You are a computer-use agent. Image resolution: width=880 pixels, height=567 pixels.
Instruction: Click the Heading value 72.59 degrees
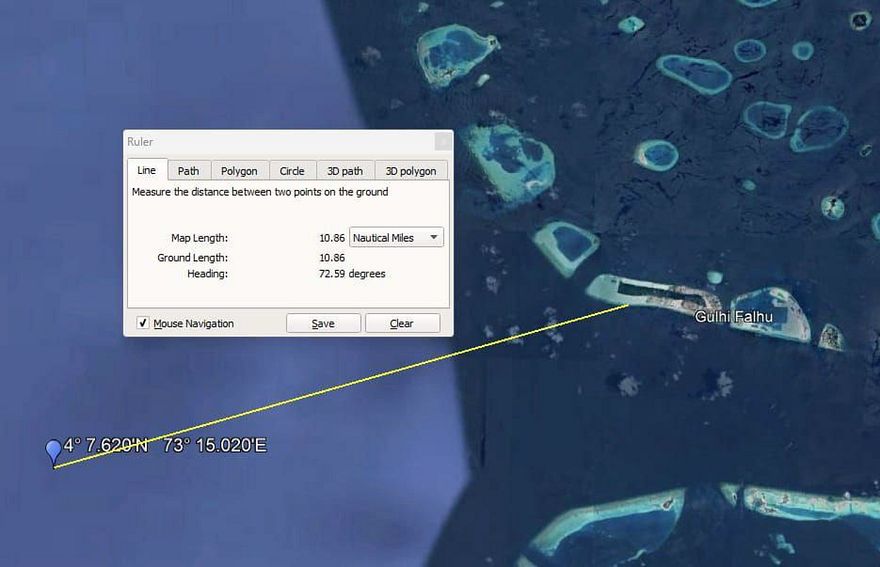click(x=352, y=274)
